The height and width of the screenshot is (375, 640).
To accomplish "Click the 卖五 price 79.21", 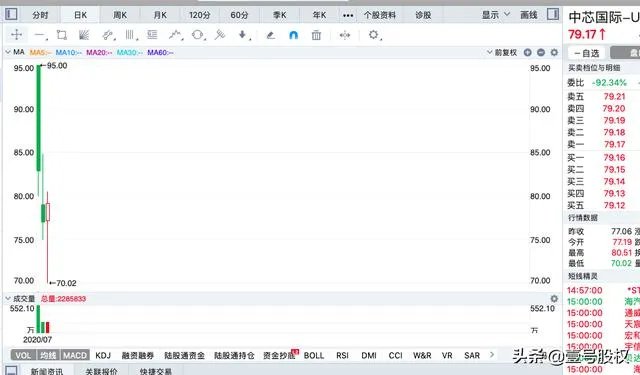I will coord(614,97).
